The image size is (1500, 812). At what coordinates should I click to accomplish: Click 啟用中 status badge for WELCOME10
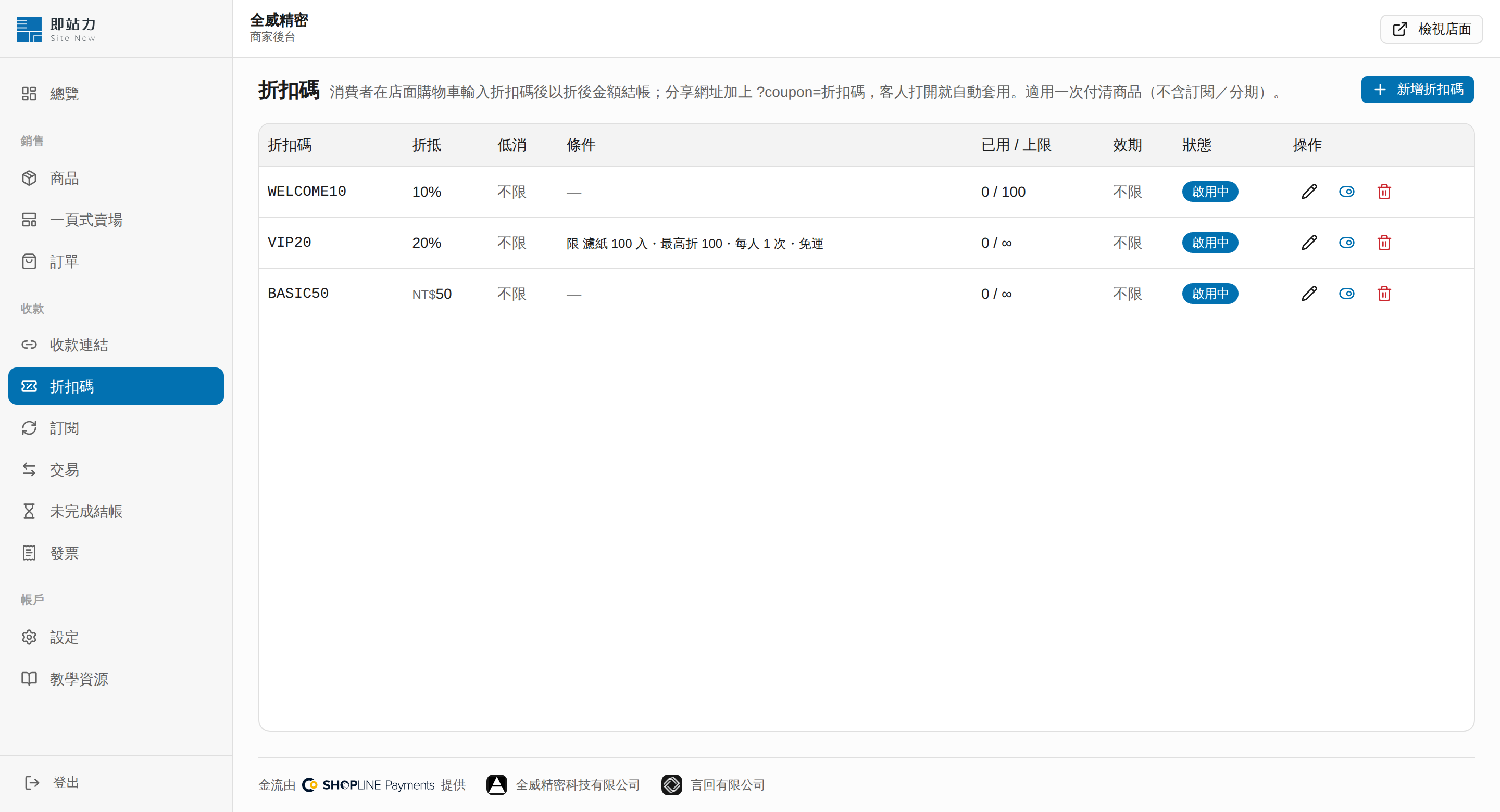(1210, 192)
